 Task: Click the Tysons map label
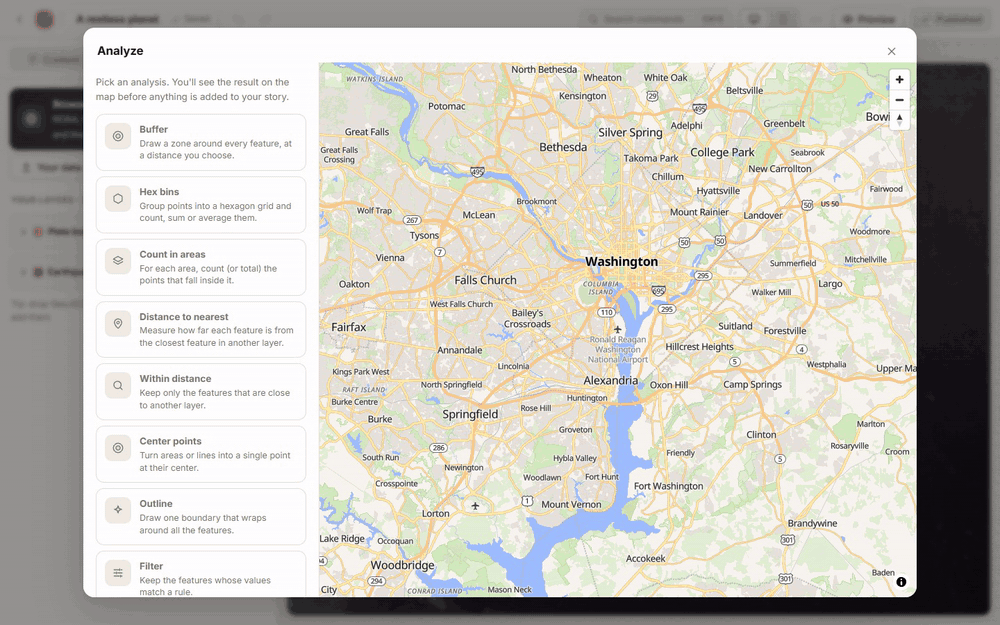[x=424, y=235]
